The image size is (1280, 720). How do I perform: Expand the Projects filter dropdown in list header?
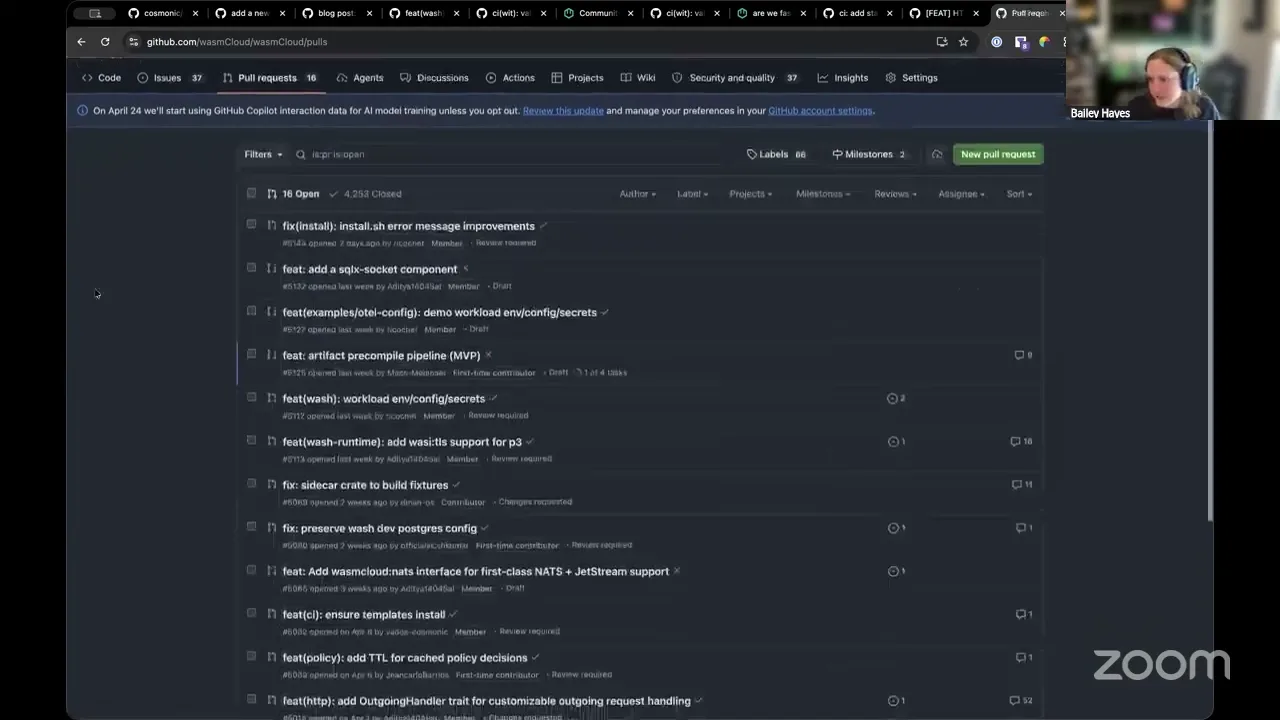(x=750, y=194)
